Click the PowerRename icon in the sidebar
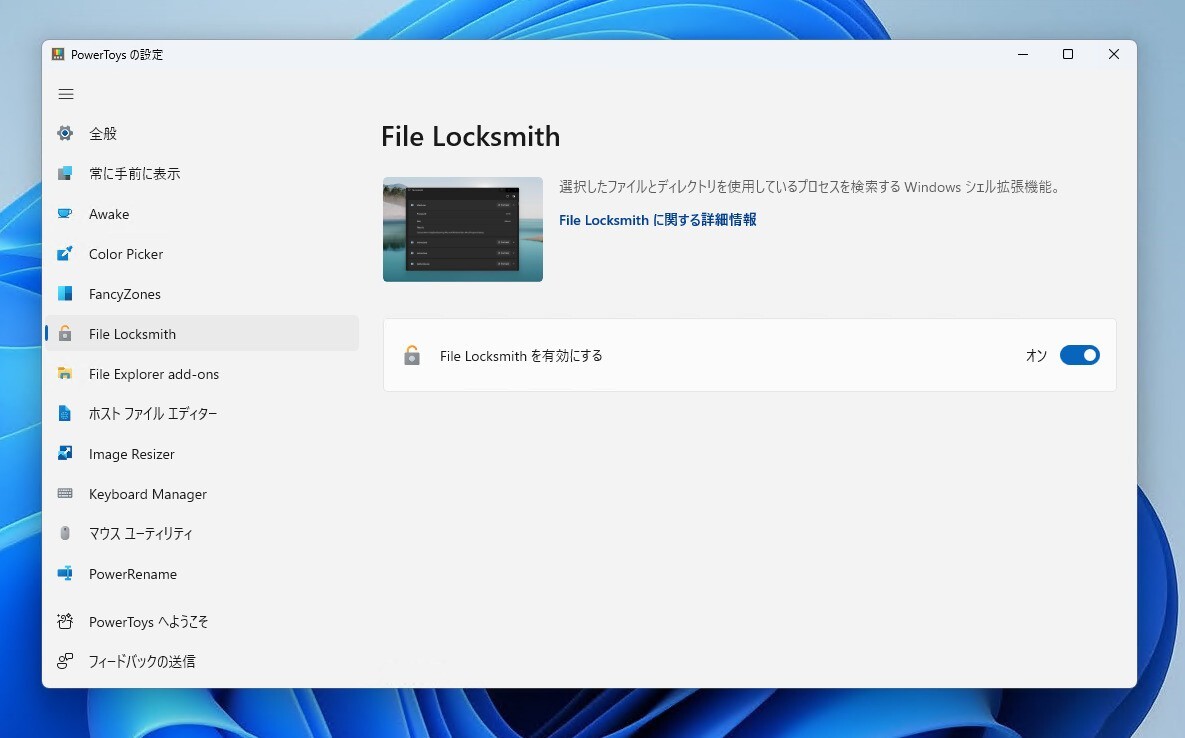 point(65,574)
